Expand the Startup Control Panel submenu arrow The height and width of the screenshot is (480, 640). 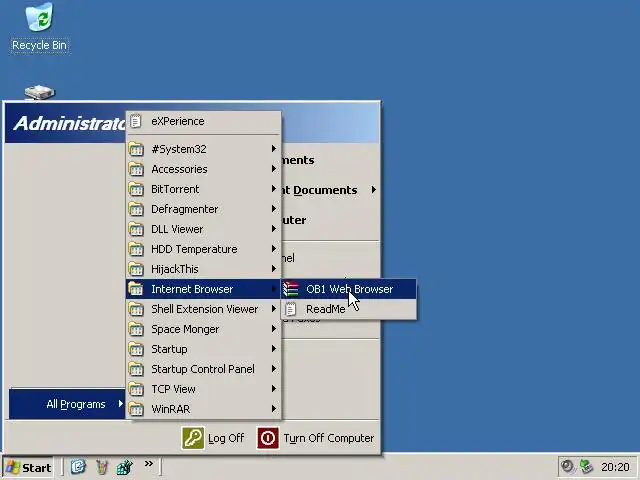tap(274, 369)
